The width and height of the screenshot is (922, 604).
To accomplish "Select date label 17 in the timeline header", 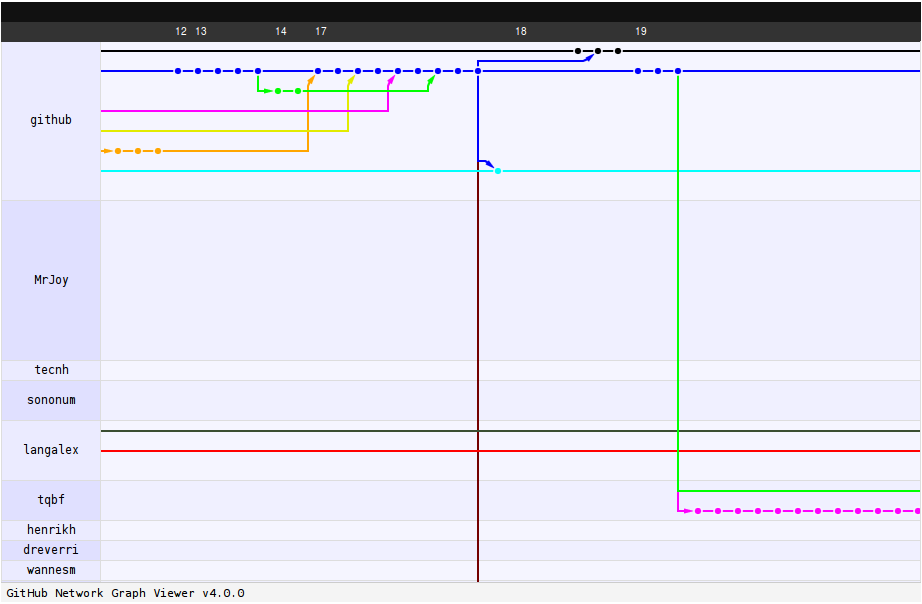I will click(x=321, y=31).
